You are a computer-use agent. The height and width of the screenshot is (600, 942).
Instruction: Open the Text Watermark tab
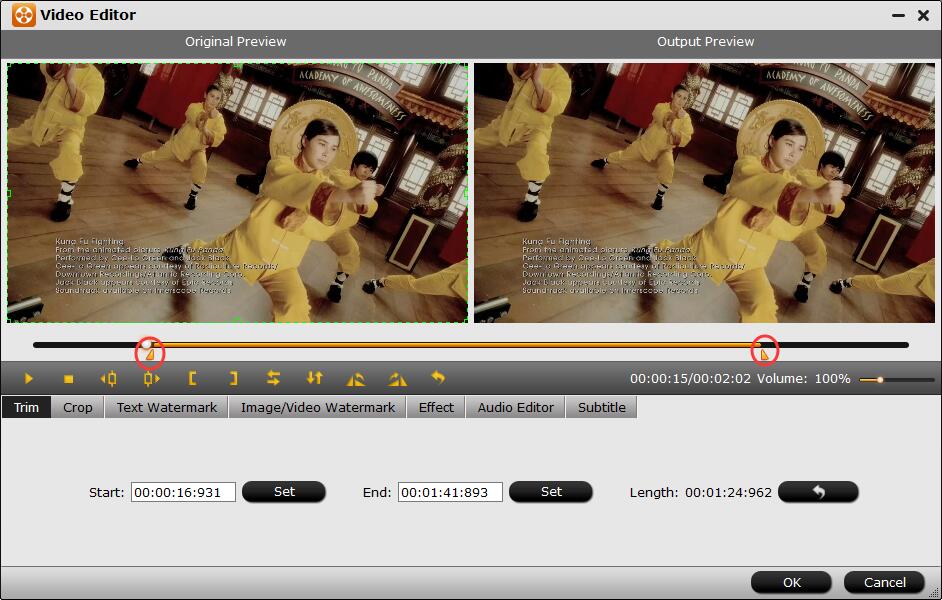[166, 407]
